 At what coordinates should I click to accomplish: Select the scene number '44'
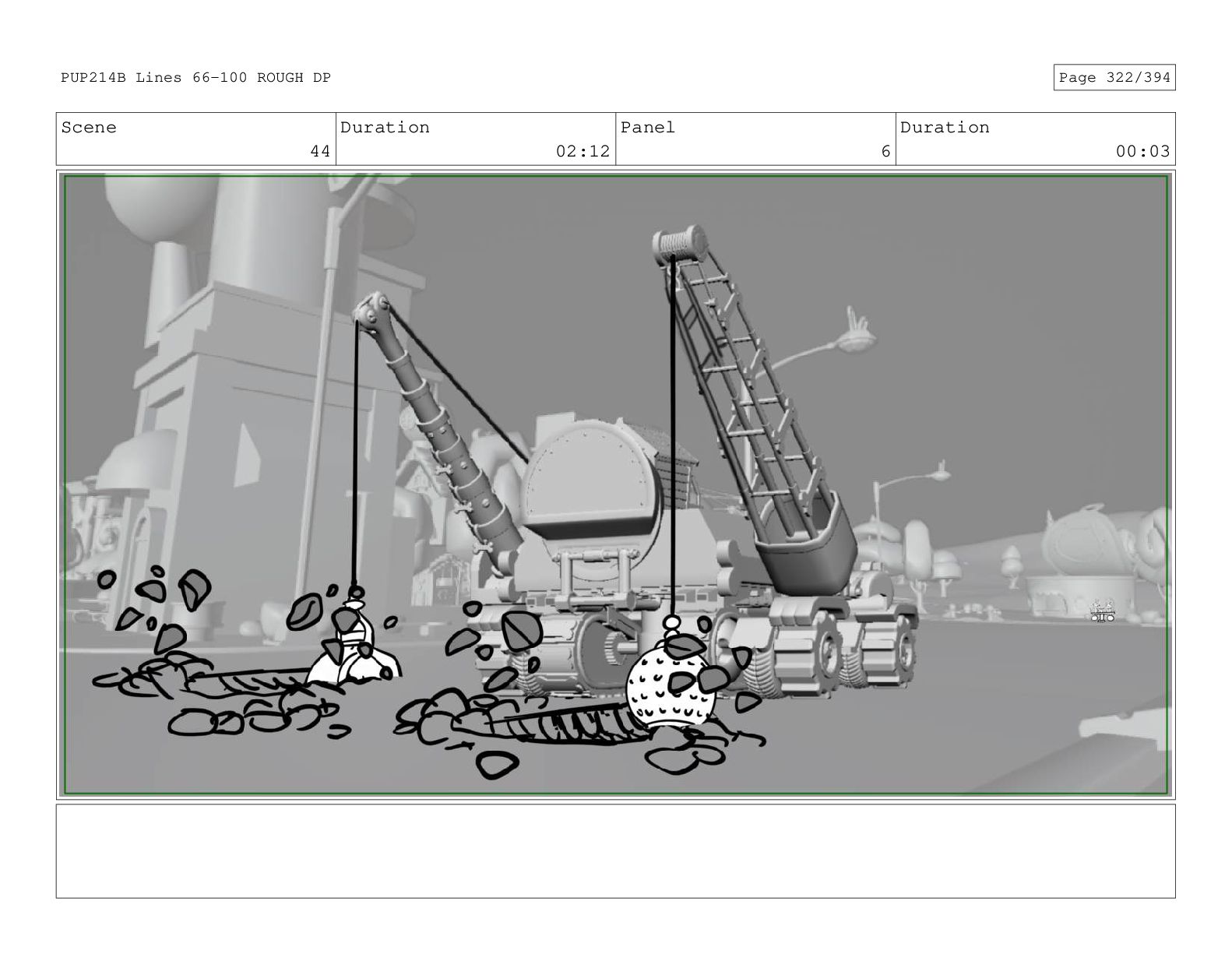pyautogui.click(x=320, y=151)
